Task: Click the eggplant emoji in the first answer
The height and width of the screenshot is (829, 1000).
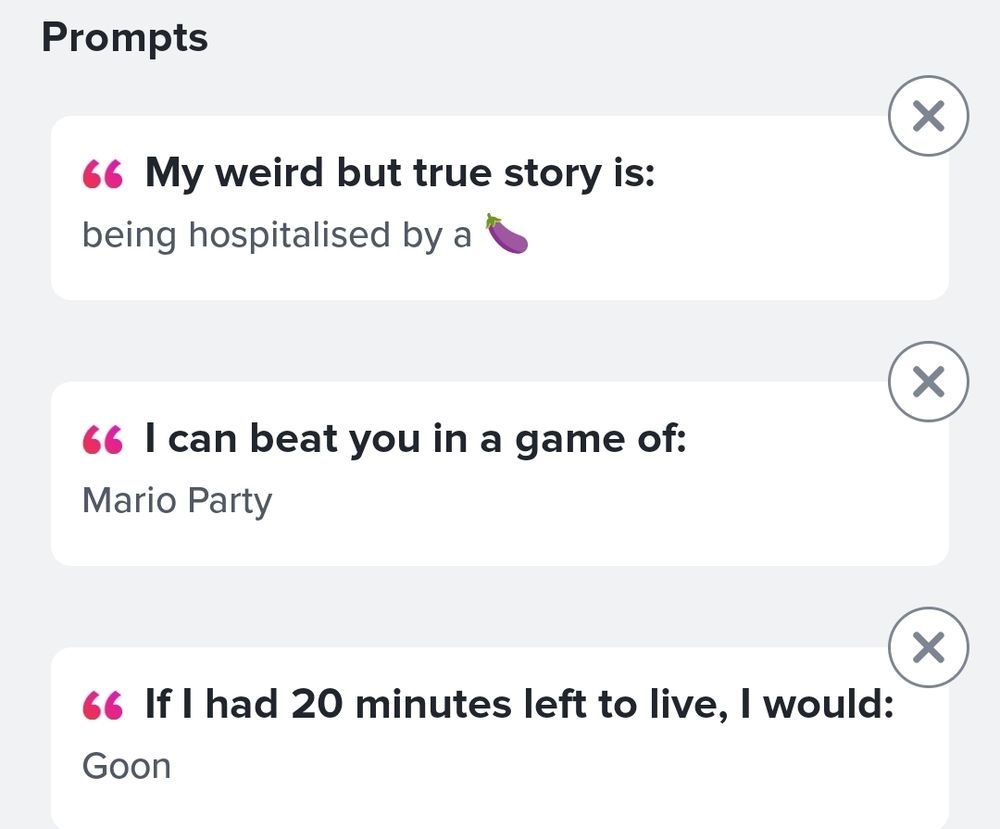Action: pyautogui.click(x=506, y=234)
